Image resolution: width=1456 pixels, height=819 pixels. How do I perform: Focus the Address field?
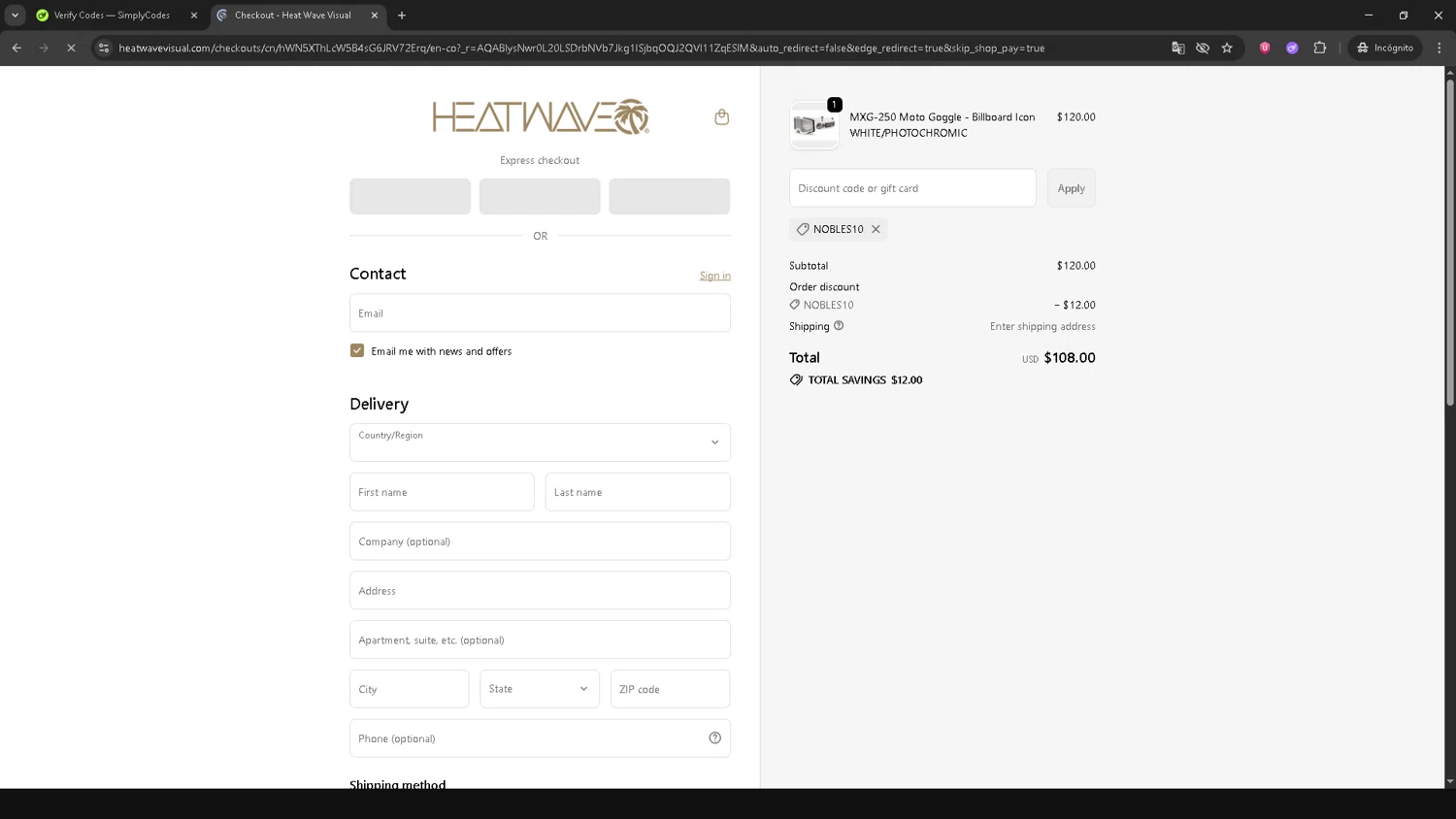[x=540, y=591]
